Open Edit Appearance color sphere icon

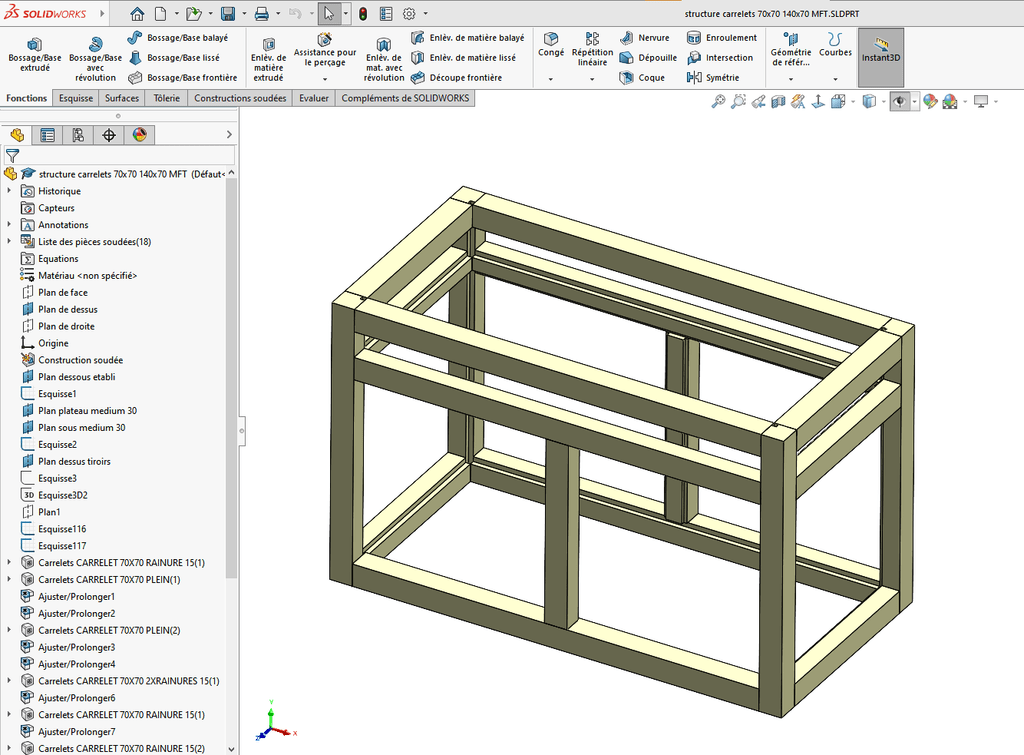tap(930, 101)
